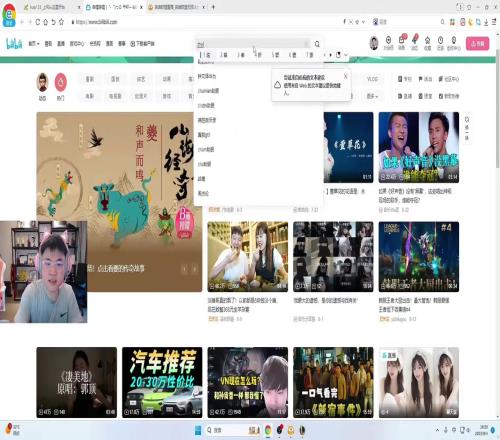Screen dimensions: 500x440
Task: Click the carousel next arrow on banner
Action: tap(195, 269)
